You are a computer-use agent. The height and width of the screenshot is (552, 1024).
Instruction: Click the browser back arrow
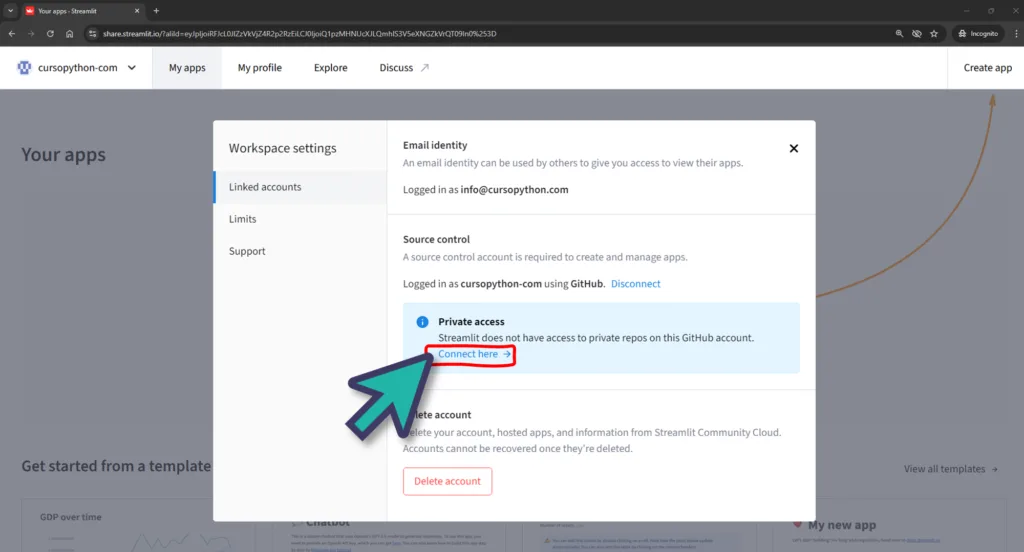point(11,33)
